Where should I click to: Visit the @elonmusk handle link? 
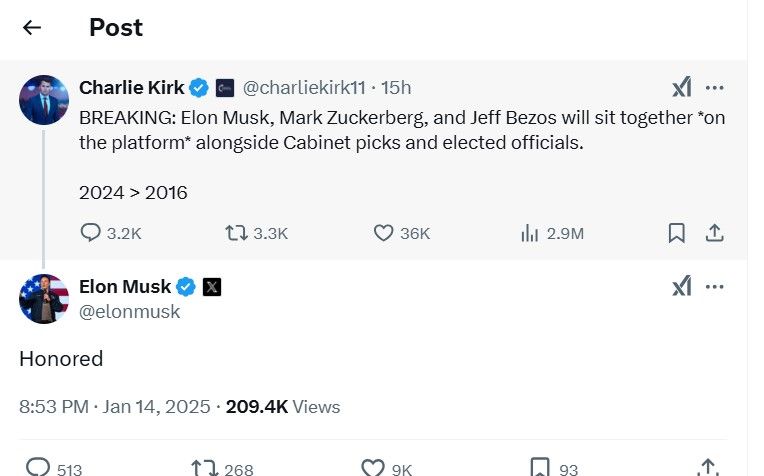(129, 311)
